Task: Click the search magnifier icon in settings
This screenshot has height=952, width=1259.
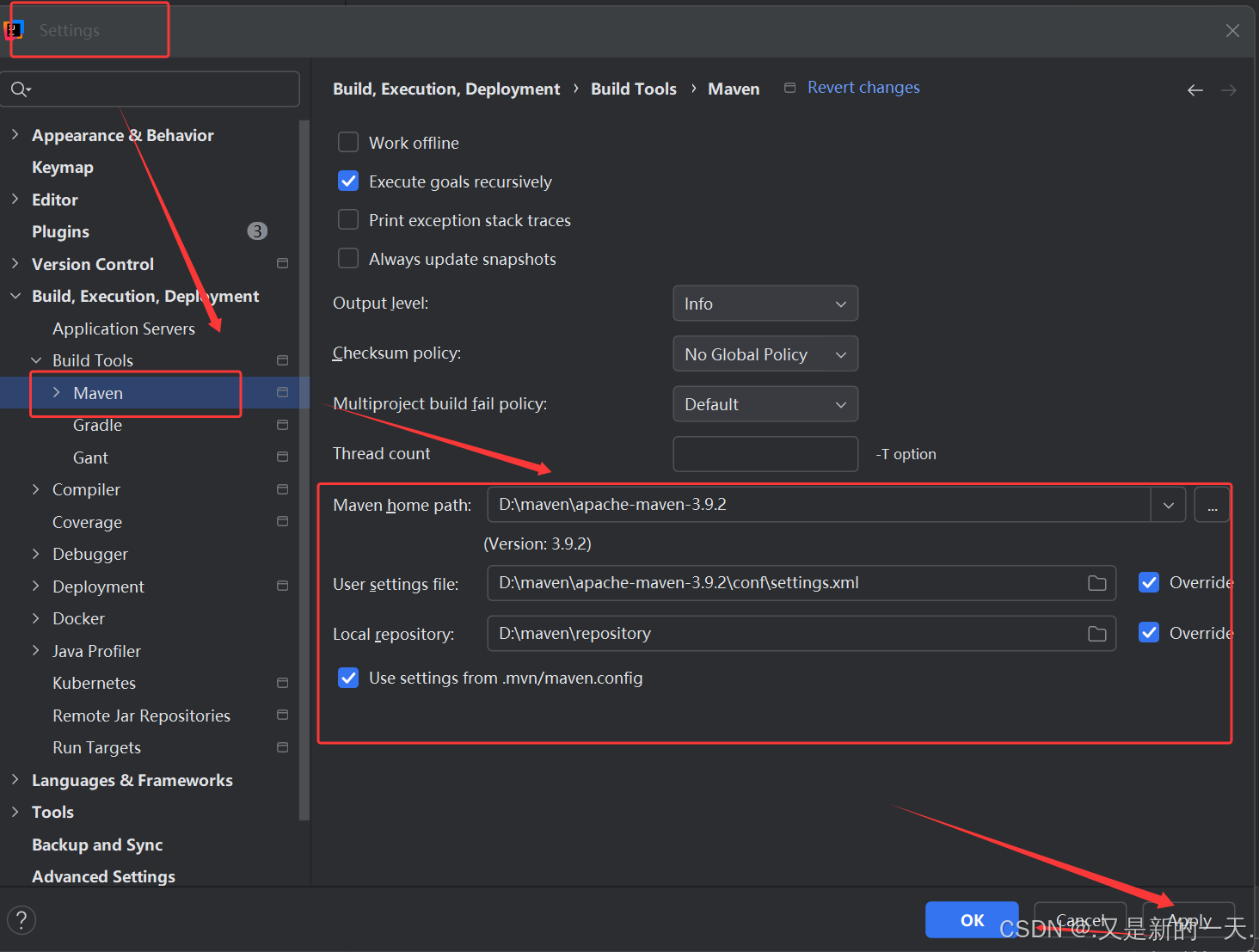Action: (21, 89)
